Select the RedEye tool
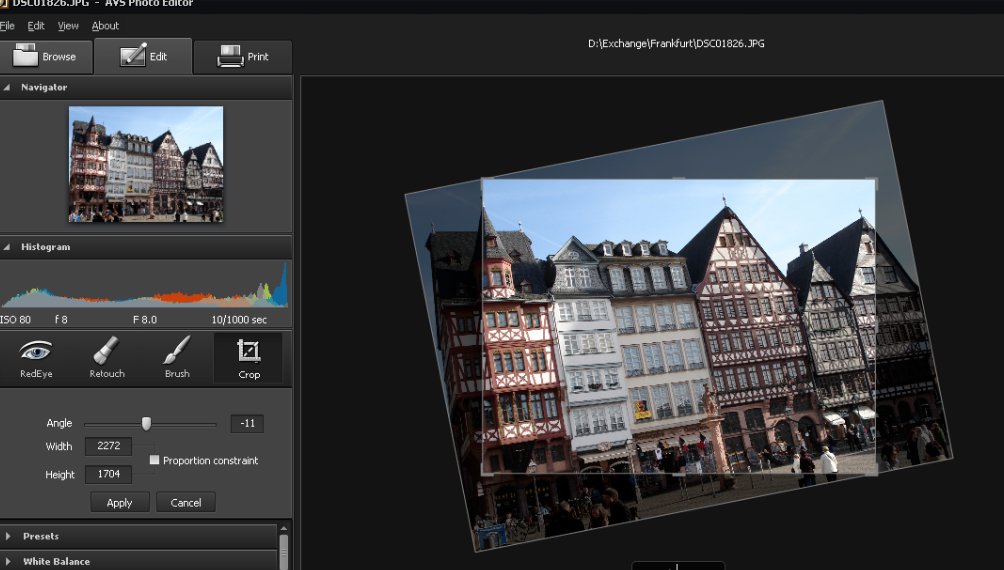Viewport: 1004px width, 570px height. (36, 358)
